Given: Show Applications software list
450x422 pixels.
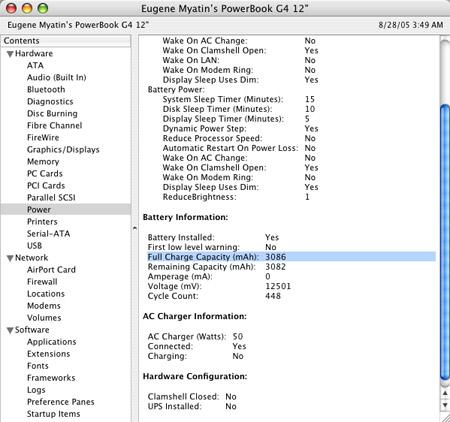Looking at the screenshot, I should [52, 342].
